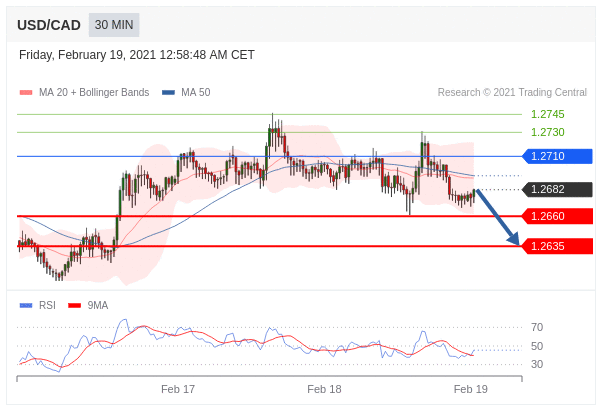Image resolution: width=597 pixels, height=409 pixels.
Task: Select the 1.2635 red target tag
Action: (557, 246)
